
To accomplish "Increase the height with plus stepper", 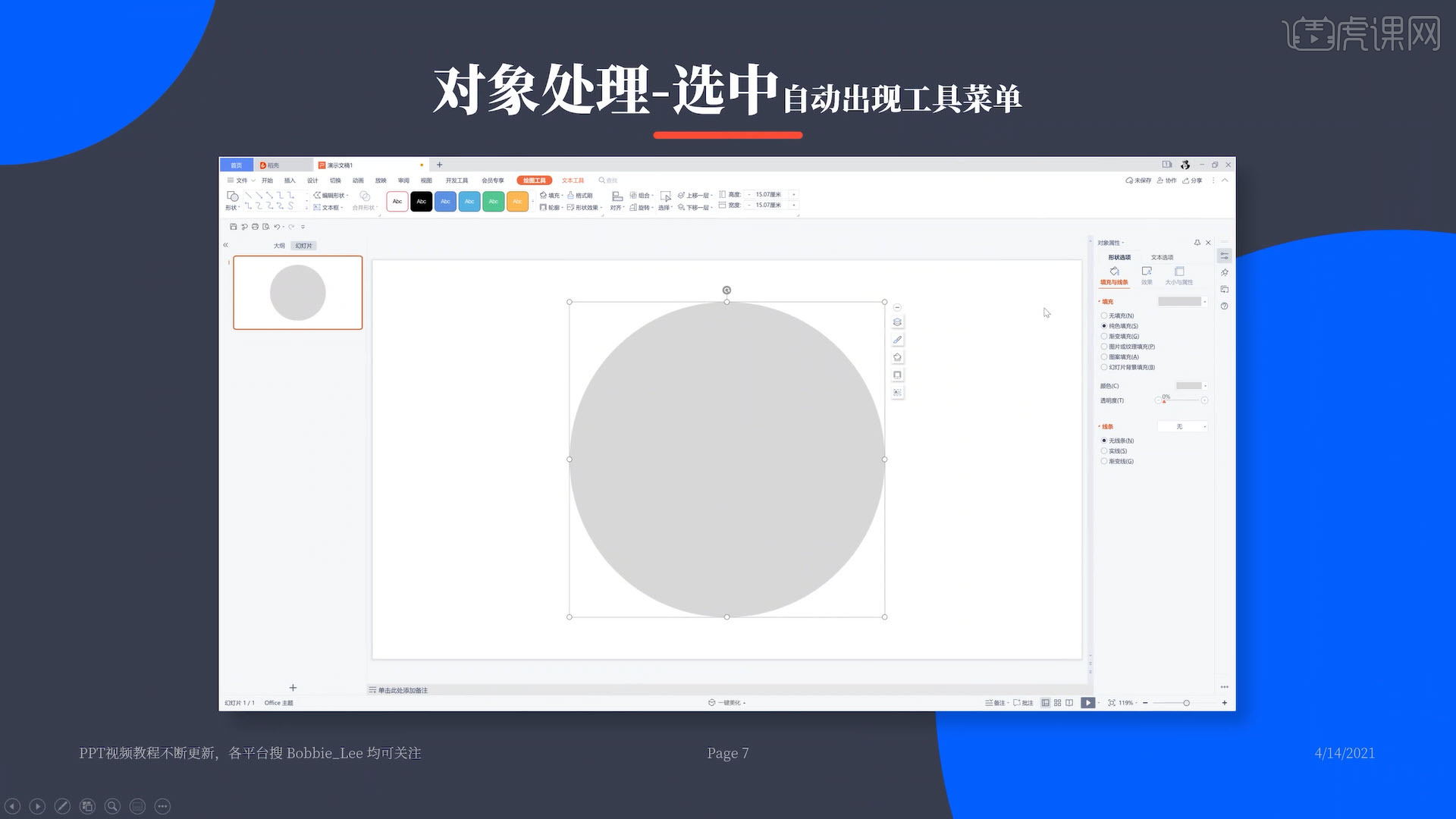I will (x=794, y=195).
